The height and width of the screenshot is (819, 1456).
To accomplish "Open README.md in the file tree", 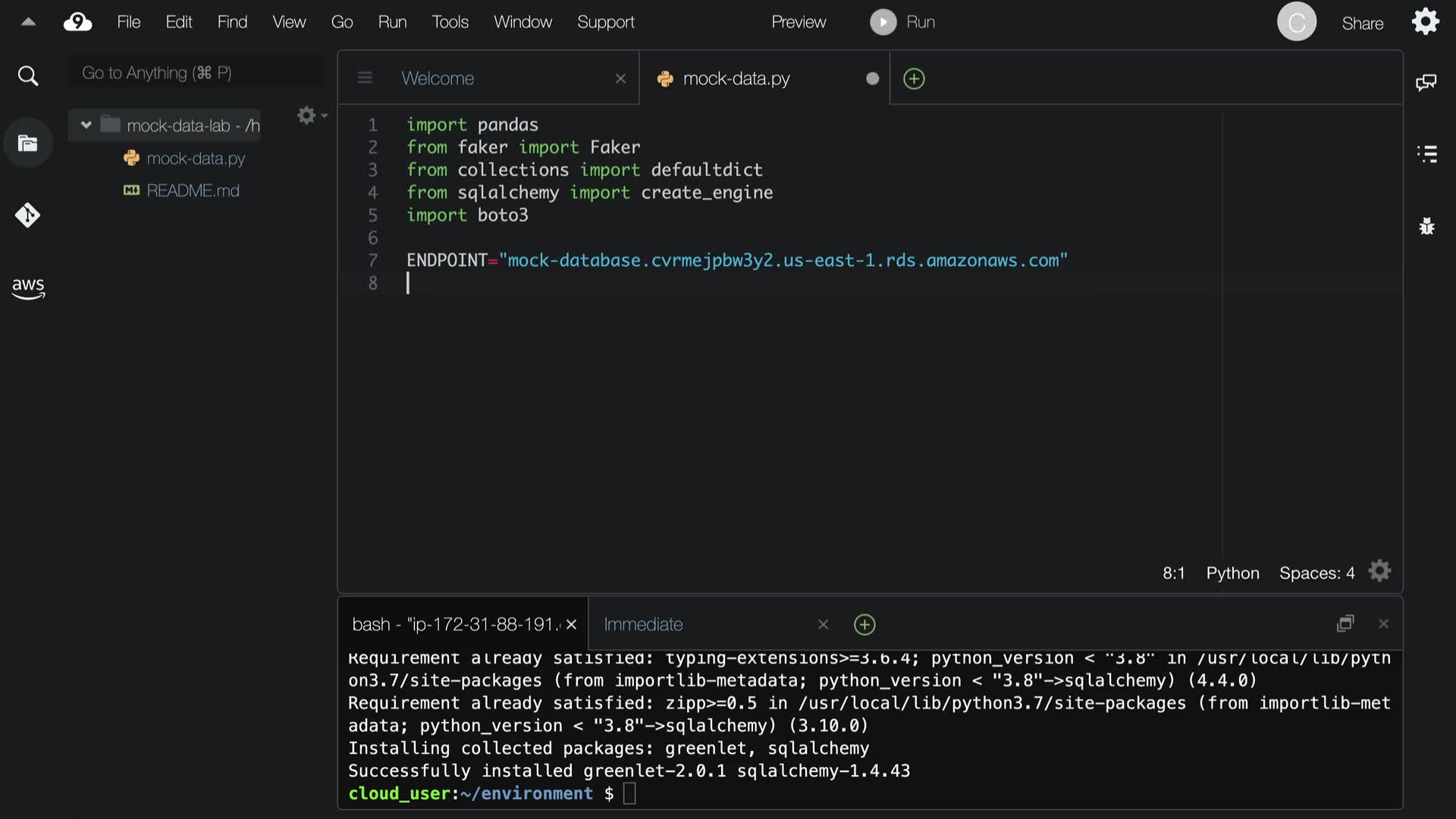I will 193,190.
